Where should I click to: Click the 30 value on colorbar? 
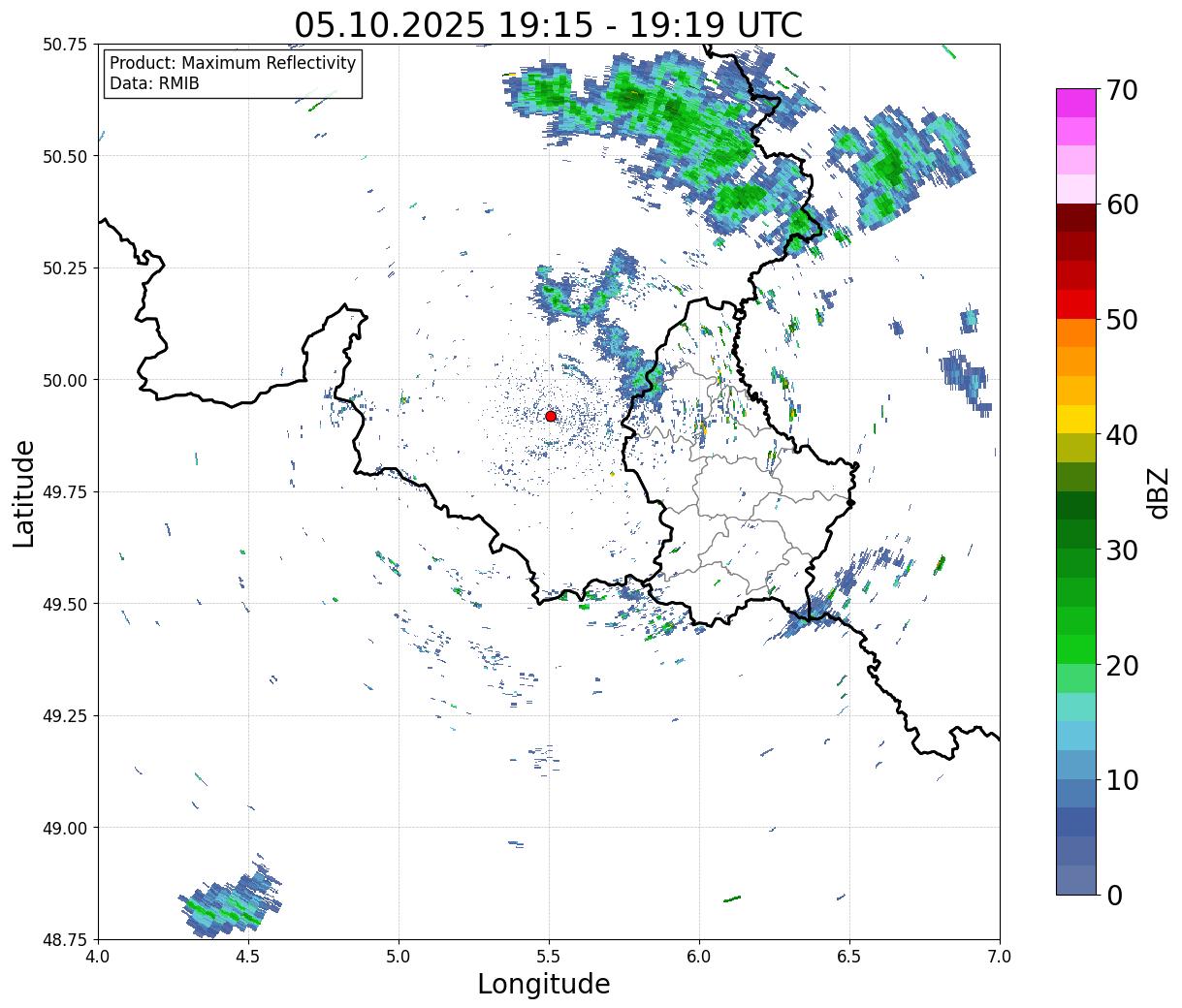[x=1121, y=551]
